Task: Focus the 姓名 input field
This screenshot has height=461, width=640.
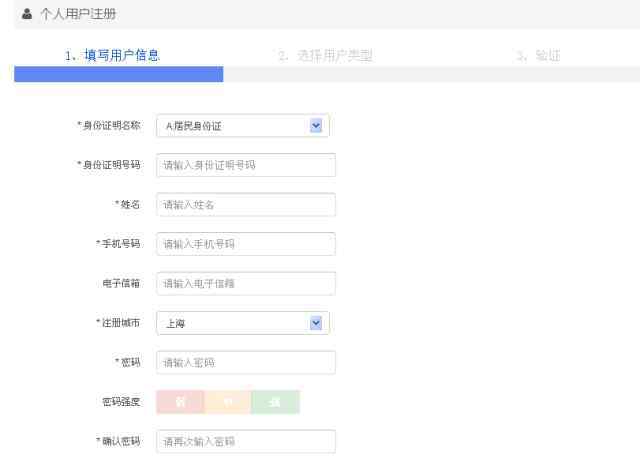Action: point(246,205)
